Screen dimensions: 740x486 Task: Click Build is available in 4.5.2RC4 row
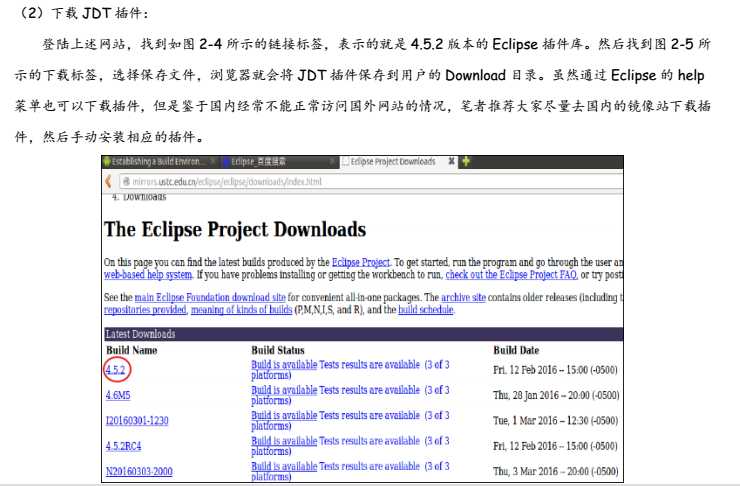(284, 441)
